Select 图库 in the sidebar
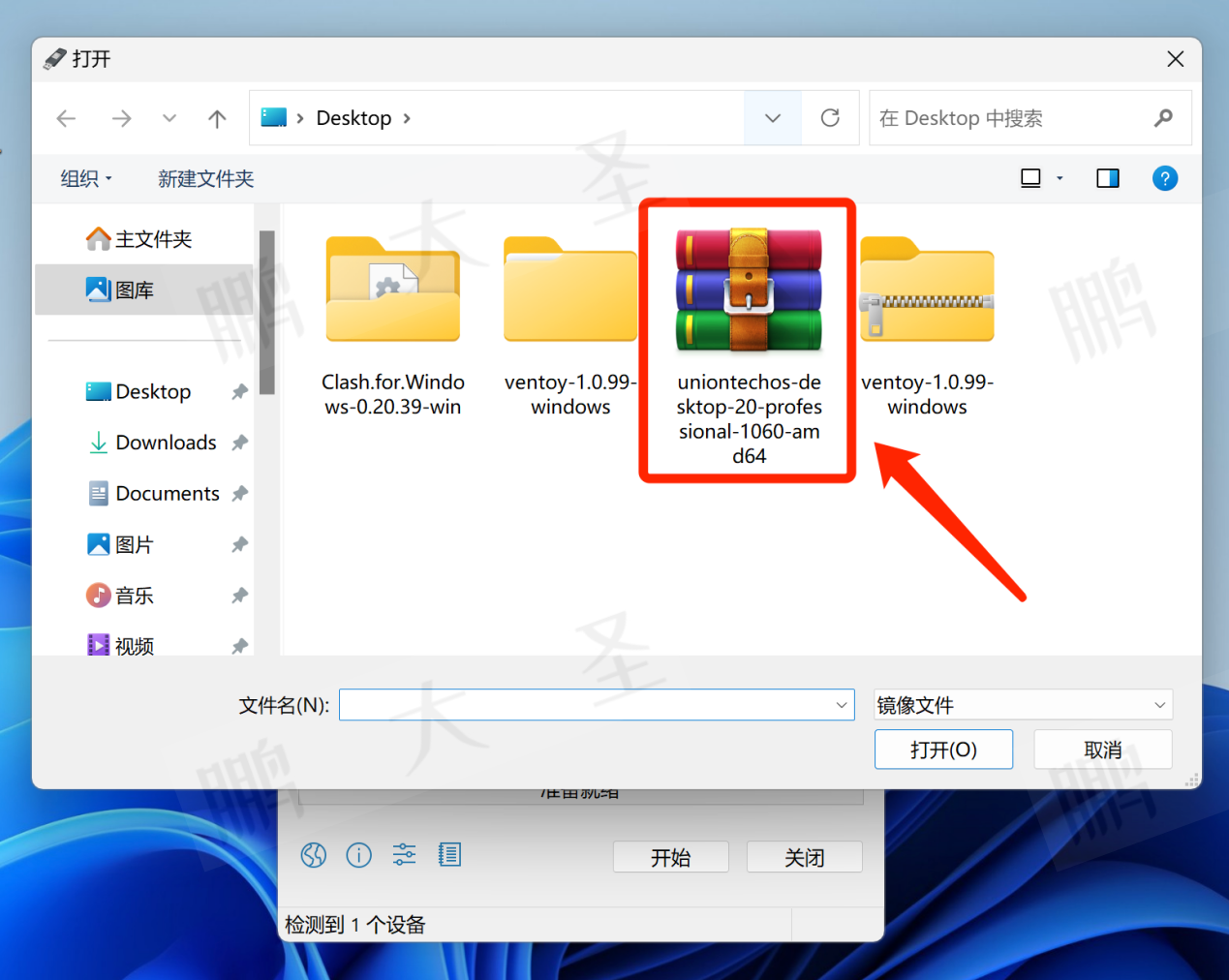The width and height of the screenshot is (1229, 980). 145,290
